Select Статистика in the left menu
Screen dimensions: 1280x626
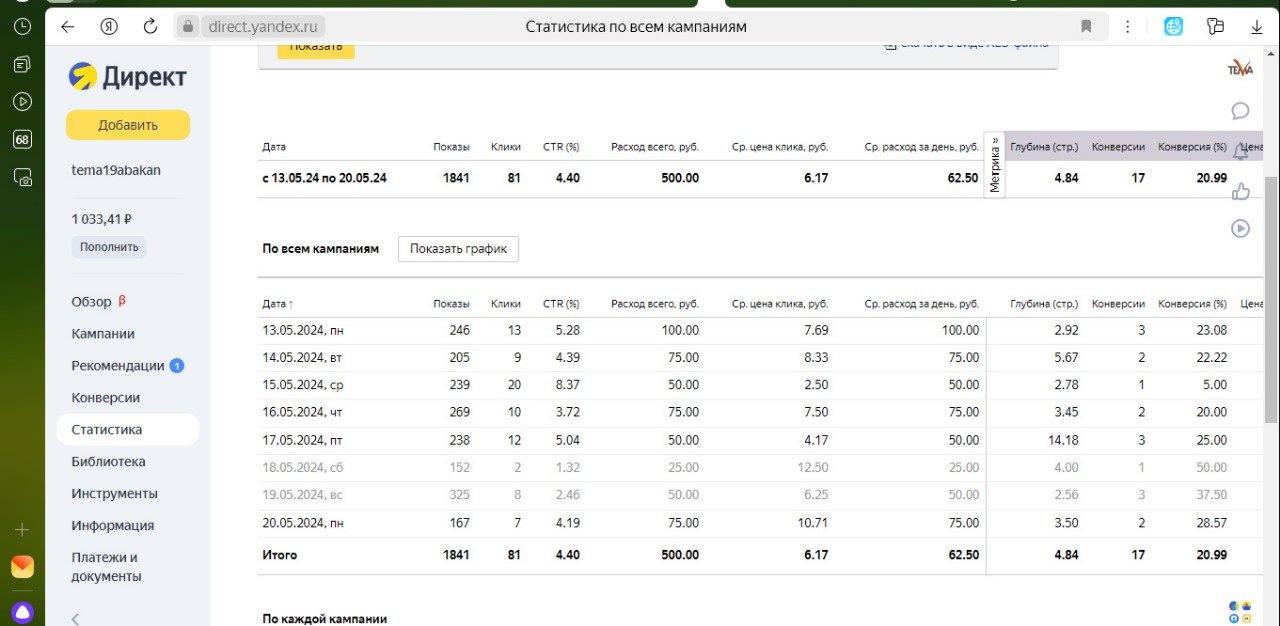(128, 429)
